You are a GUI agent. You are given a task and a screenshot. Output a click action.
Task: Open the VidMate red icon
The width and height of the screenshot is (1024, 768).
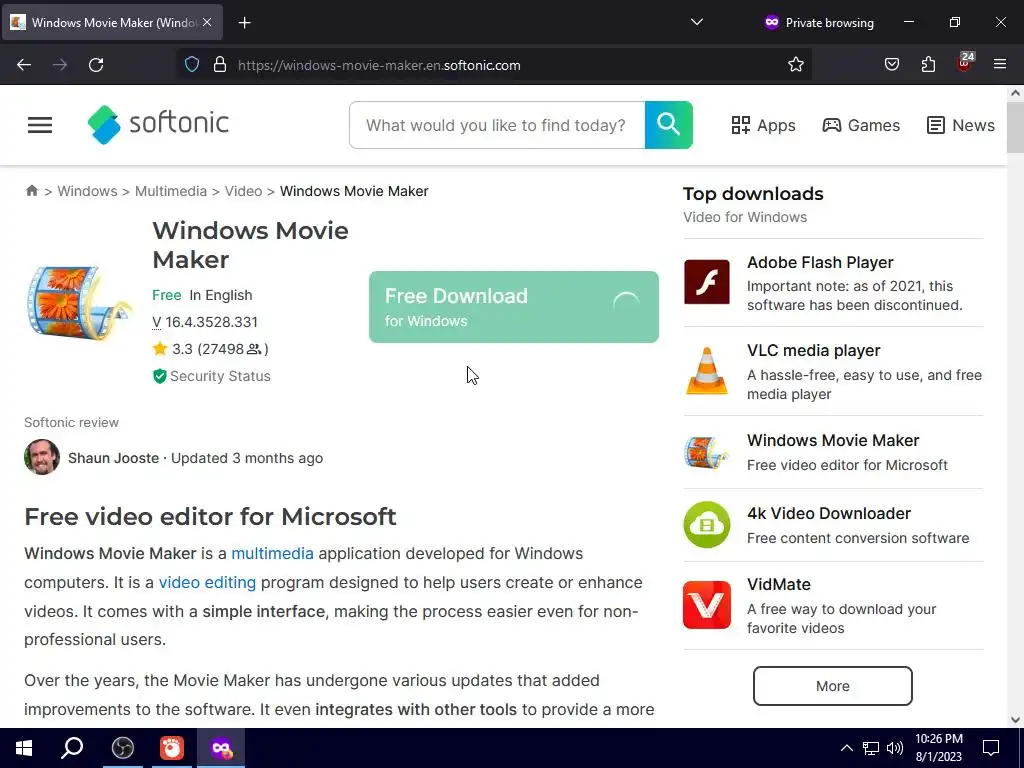coord(707,605)
